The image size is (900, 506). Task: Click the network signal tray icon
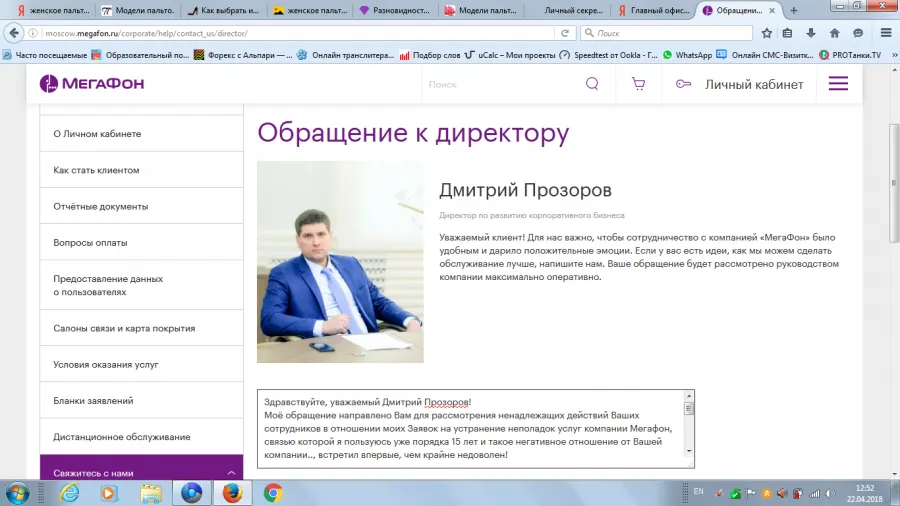point(814,493)
